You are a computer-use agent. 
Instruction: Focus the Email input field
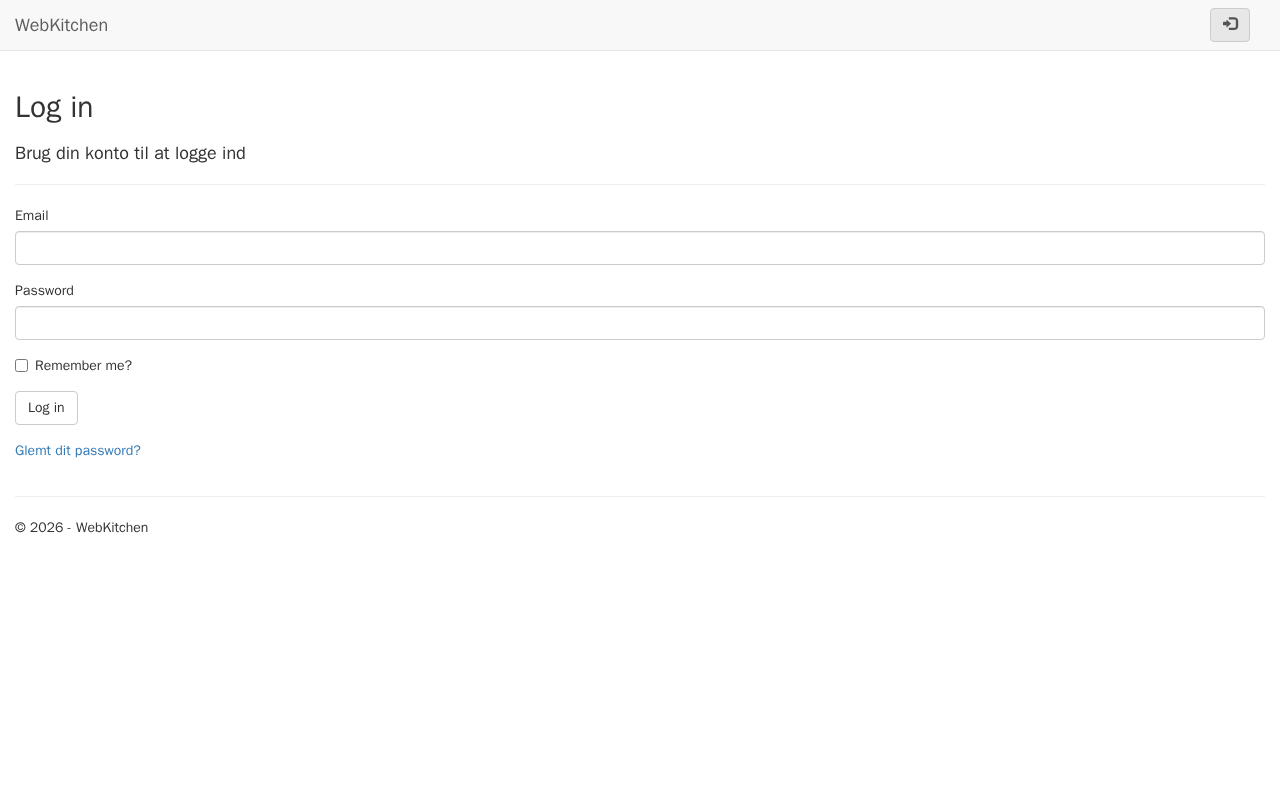click(x=640, y=248)
